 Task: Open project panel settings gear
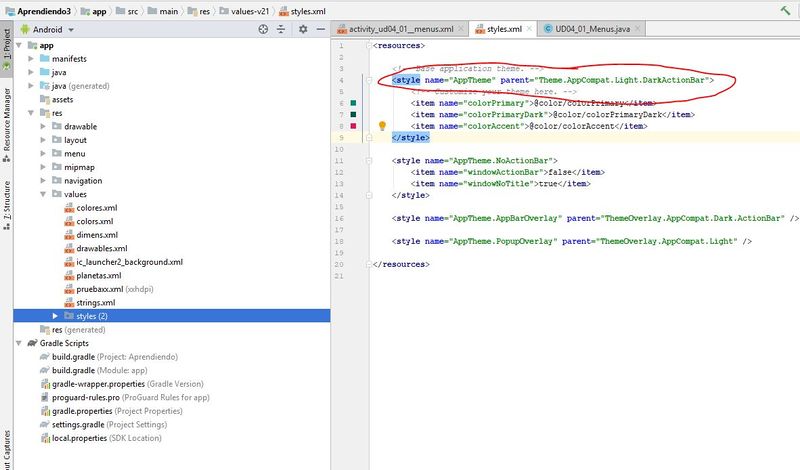point(303,30)
